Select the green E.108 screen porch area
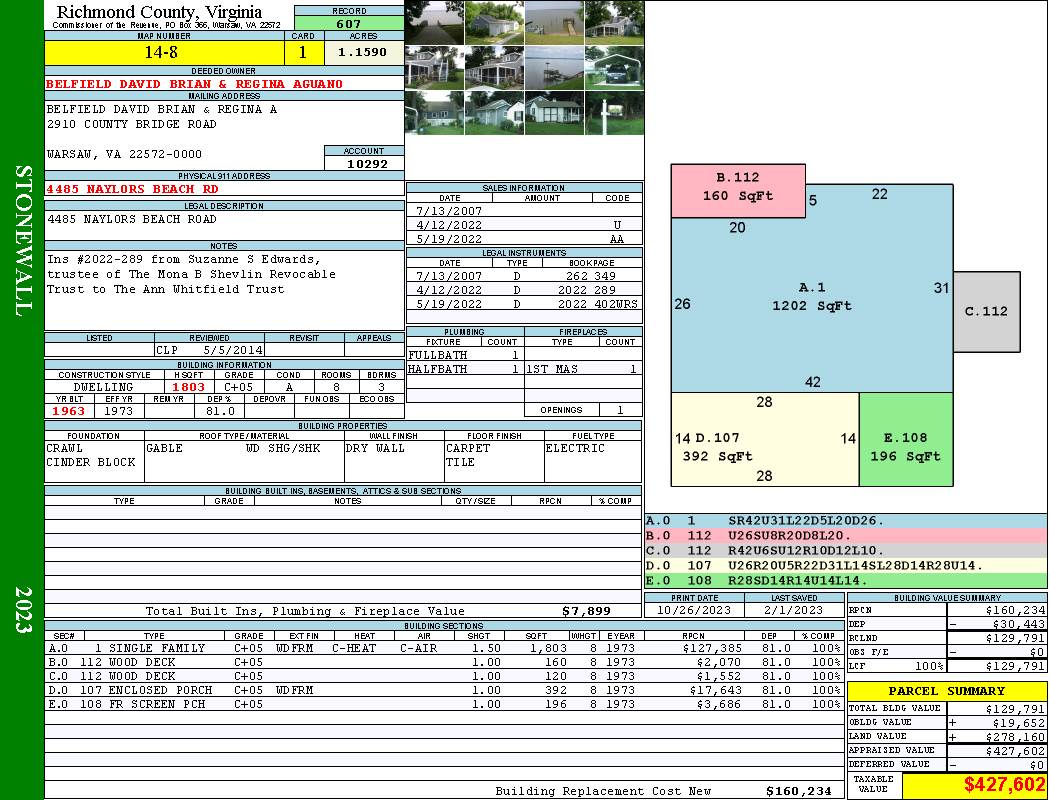 [x=905, y=439]
